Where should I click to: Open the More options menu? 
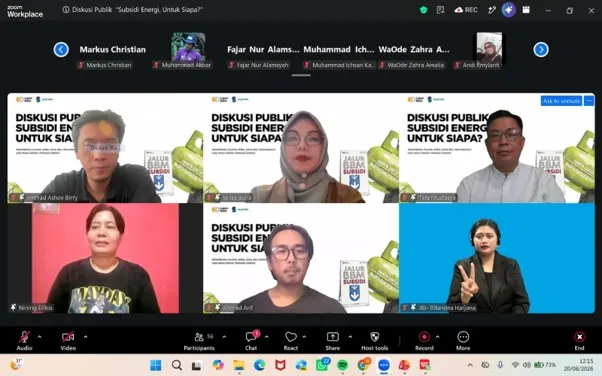463,340
